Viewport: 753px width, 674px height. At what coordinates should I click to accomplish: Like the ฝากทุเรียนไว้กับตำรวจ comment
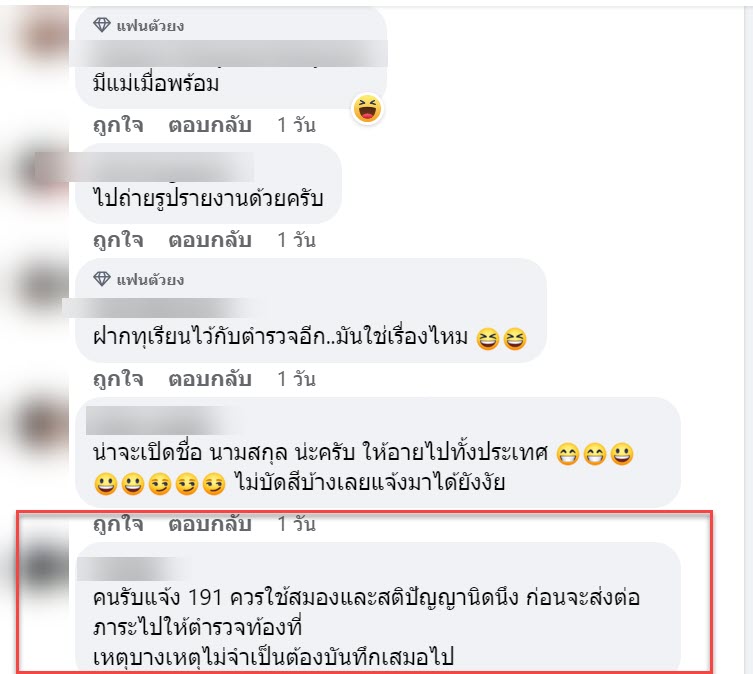[118, 380]
